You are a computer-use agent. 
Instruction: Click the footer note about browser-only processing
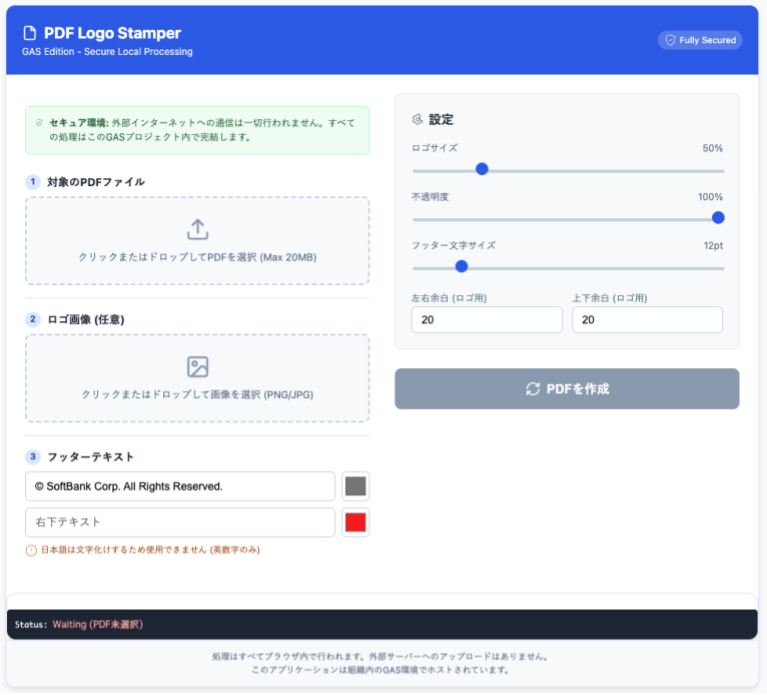click(380, 657)
